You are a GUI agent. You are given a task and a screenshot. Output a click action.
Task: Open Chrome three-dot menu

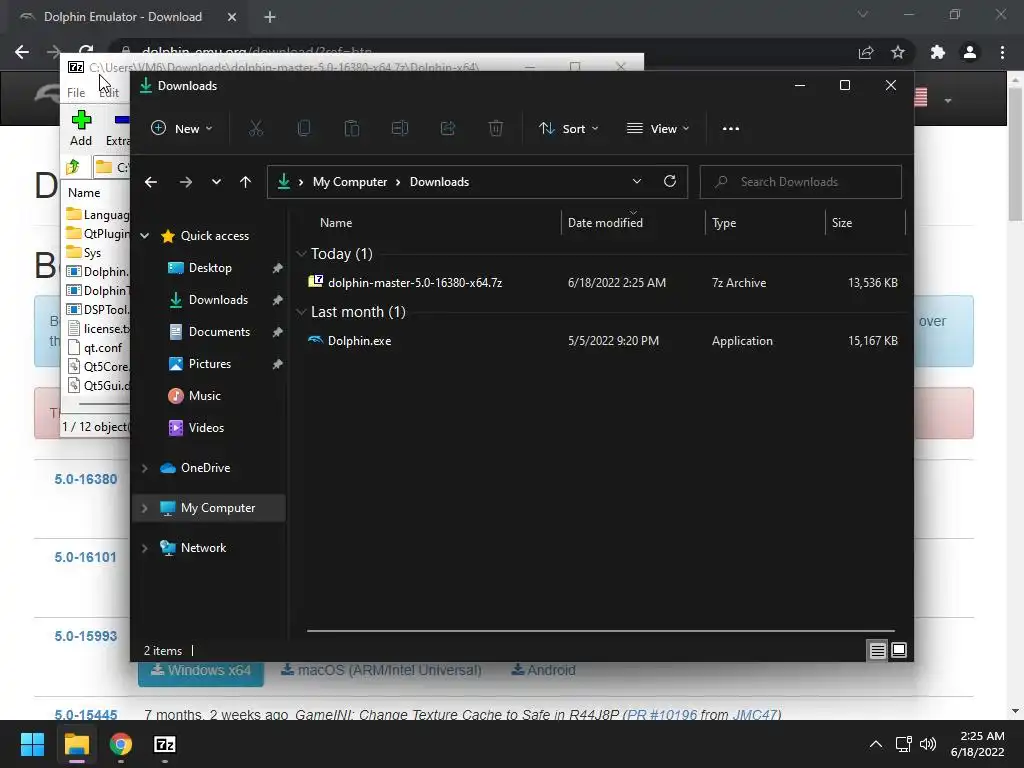1002,52
